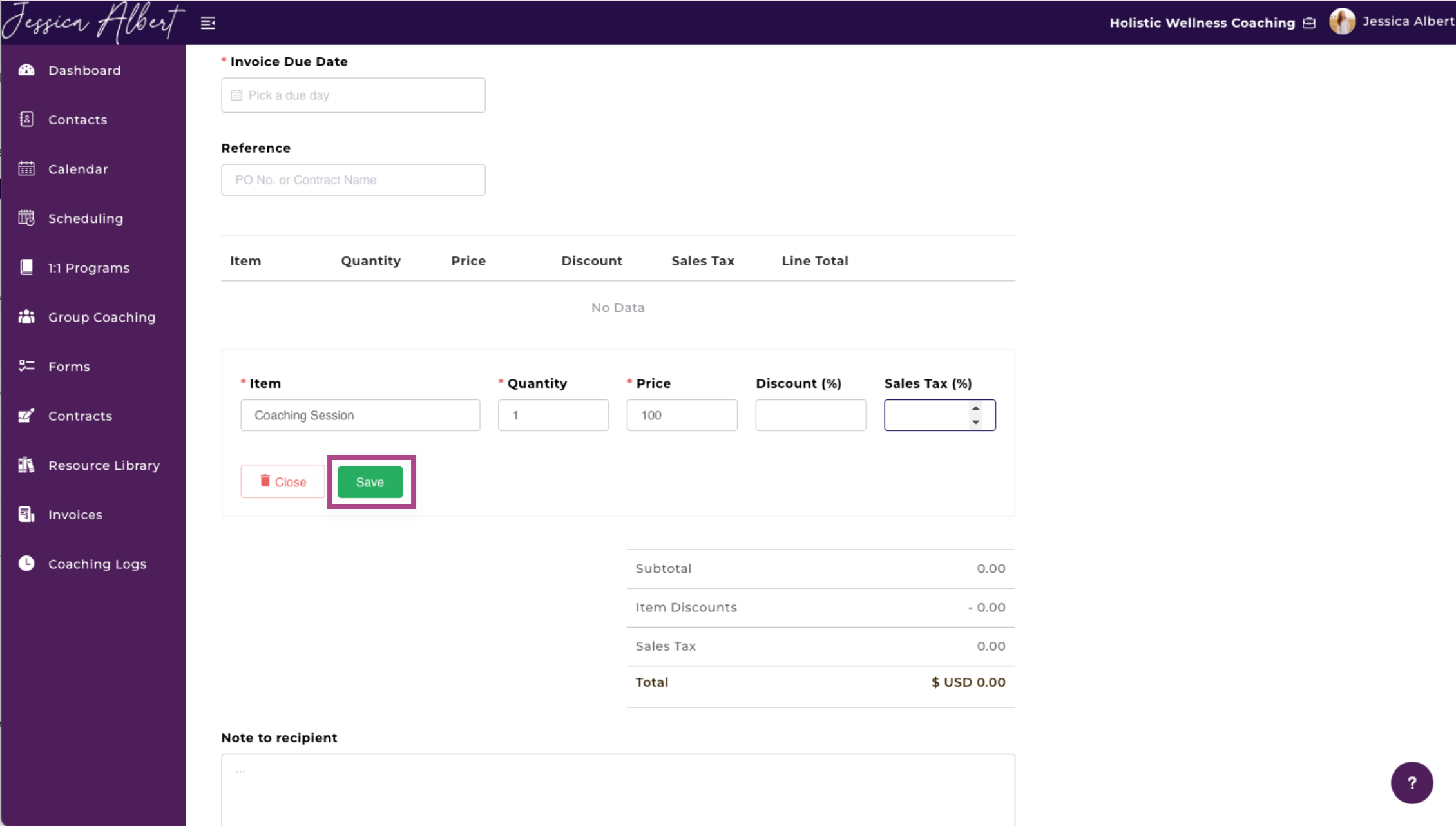Click the $ USD 0.00 total value
The height and width of the screenshot is (826, 1456).
click(x=968, y=682)
